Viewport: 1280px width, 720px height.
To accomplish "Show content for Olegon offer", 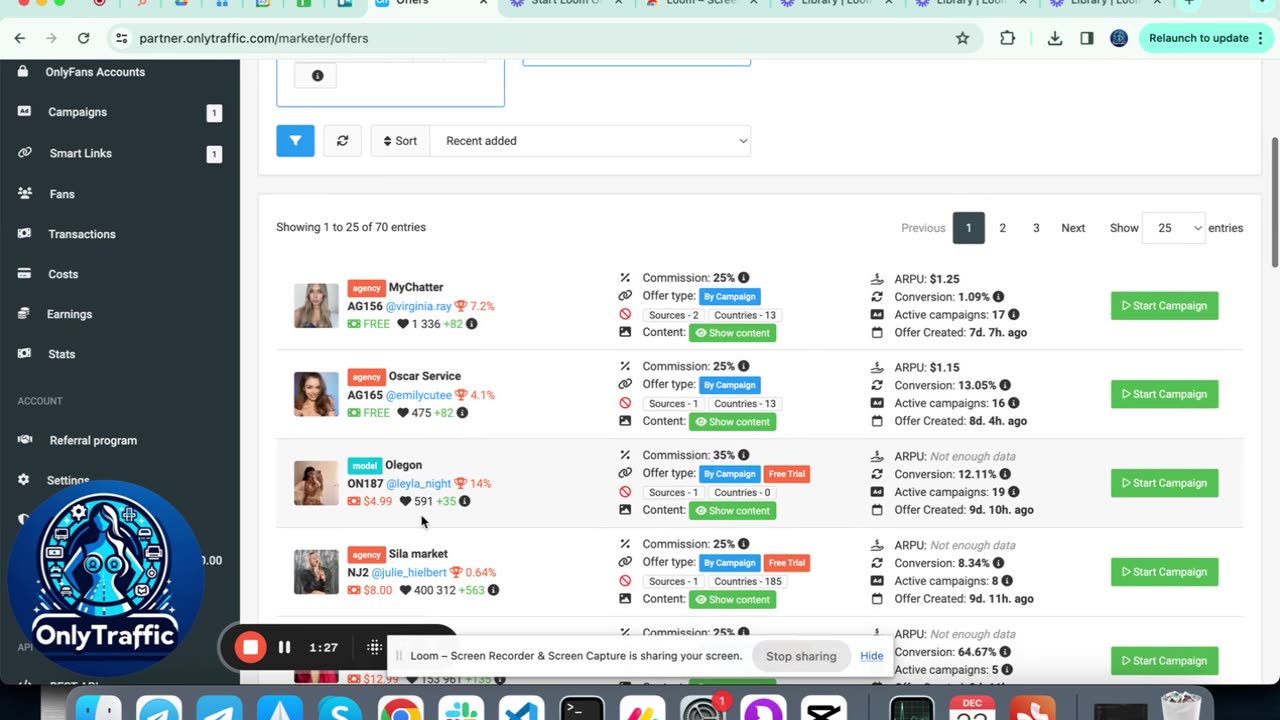I will 732,511.
